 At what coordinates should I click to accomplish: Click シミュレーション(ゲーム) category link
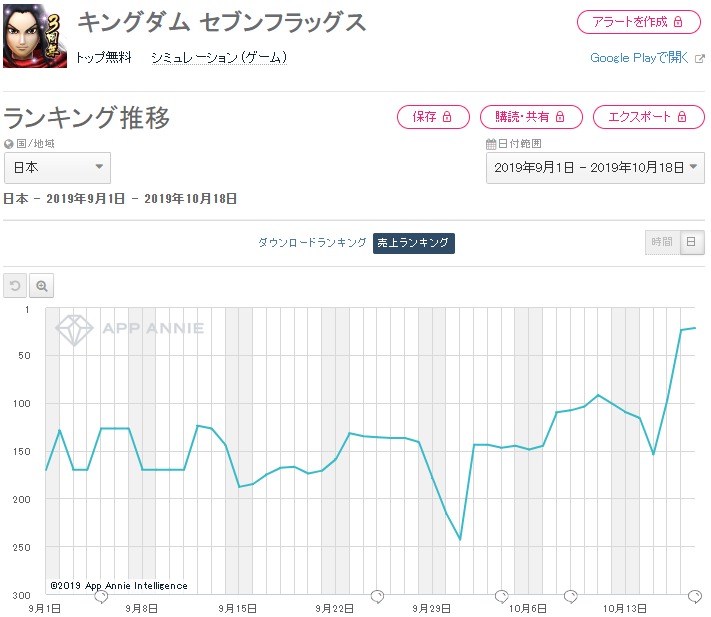tap(219, 58)
